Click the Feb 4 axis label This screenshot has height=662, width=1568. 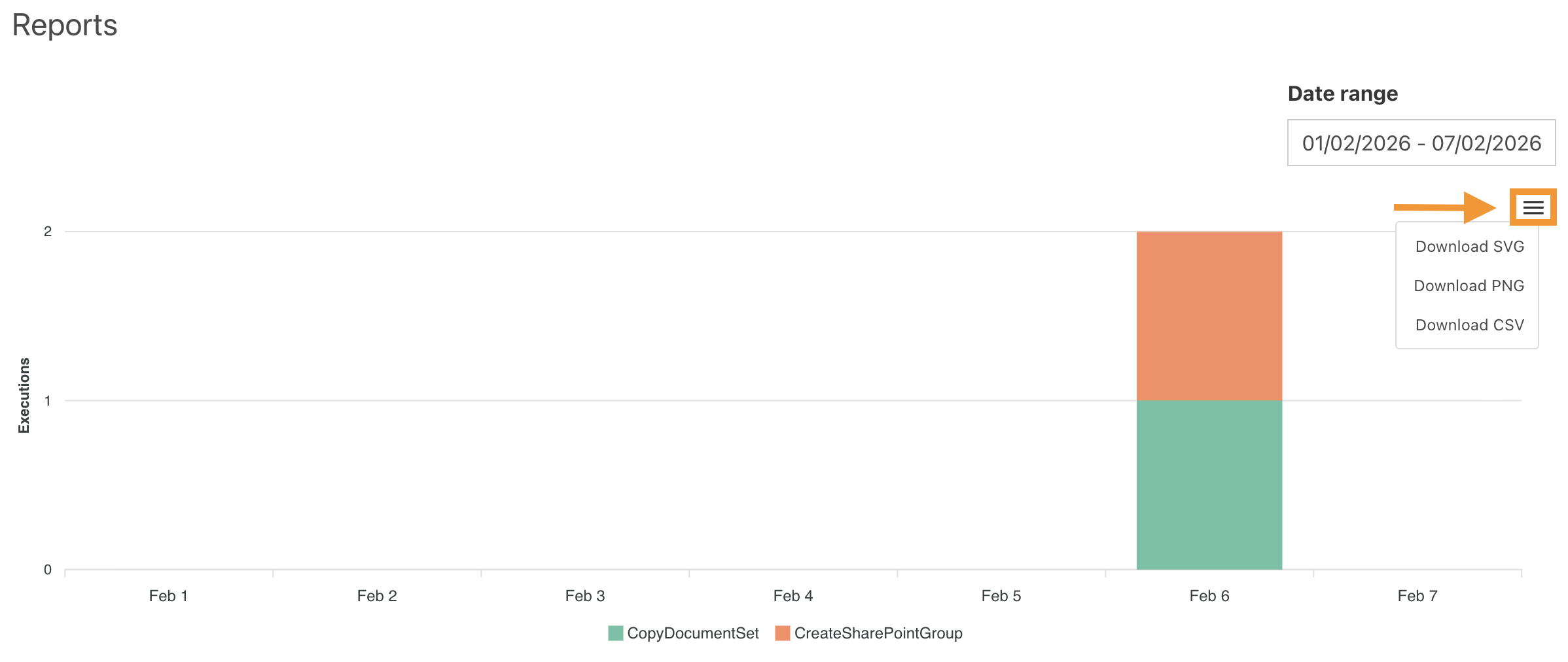(x=793, y=596)
